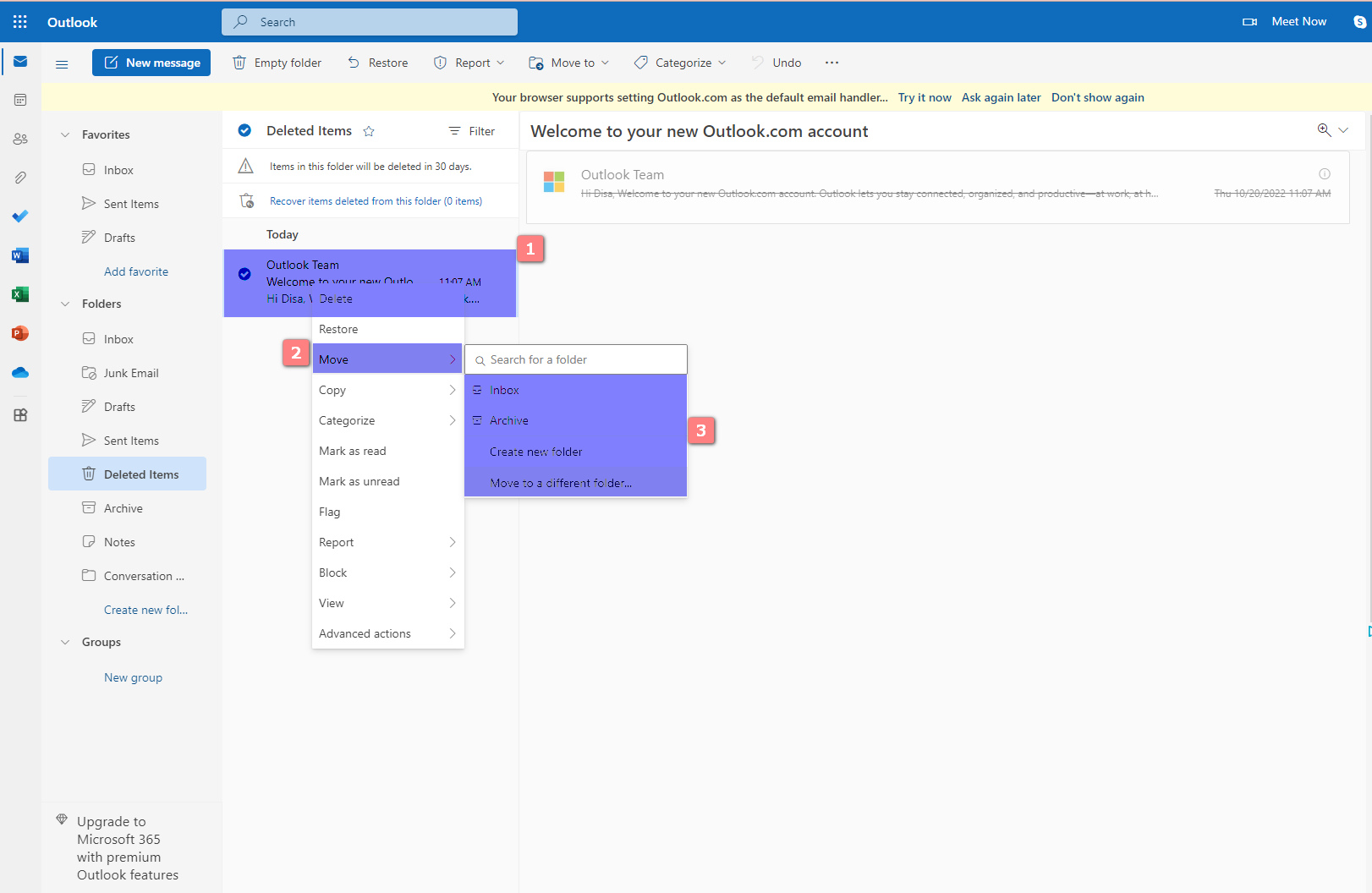The width and height of the screenshot is (1372, 893).
Task: Collapse the Folders section
Action: [x=65, y=304]
